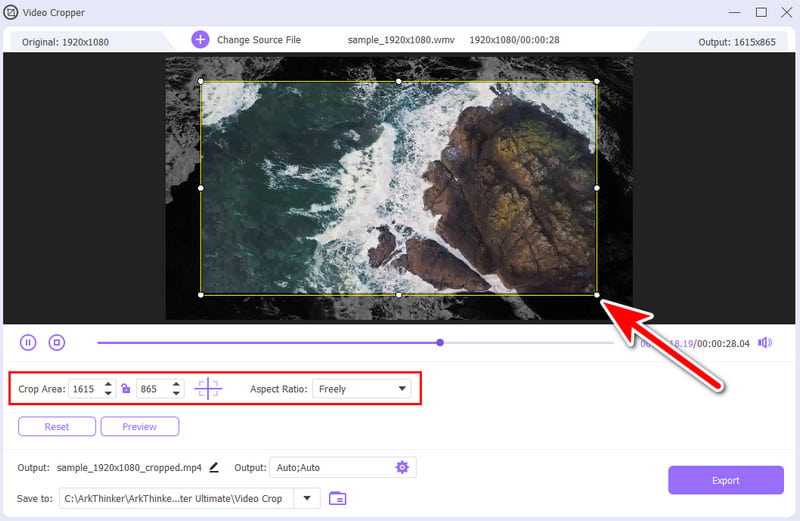Decrease crop width with down arrow
The height and width of the screenshot is (521, 800).
tap(108, 393)
